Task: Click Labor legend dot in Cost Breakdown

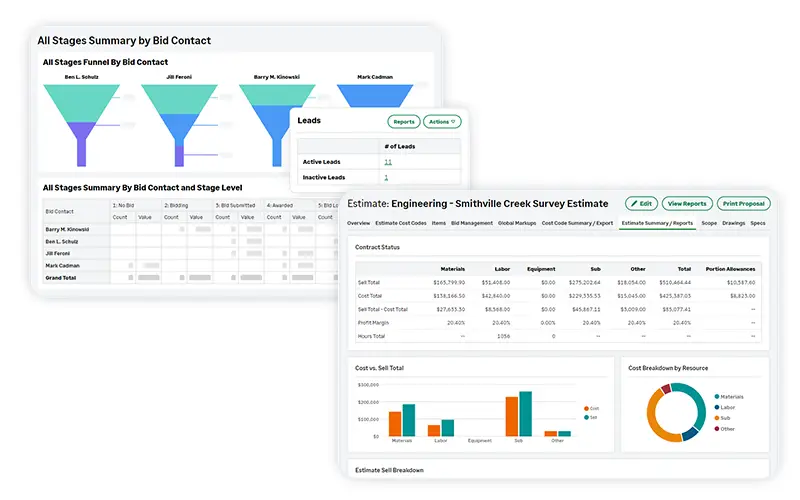Action: tap(717, 407)
